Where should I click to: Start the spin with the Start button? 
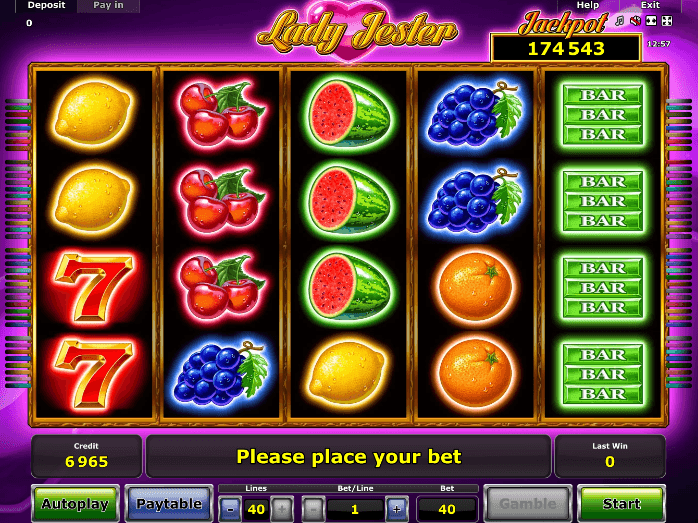[x=621, y=504]
